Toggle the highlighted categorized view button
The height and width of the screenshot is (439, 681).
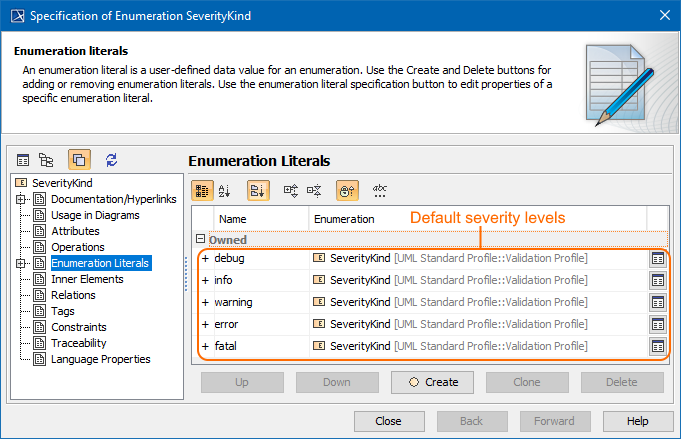(201, 190)
